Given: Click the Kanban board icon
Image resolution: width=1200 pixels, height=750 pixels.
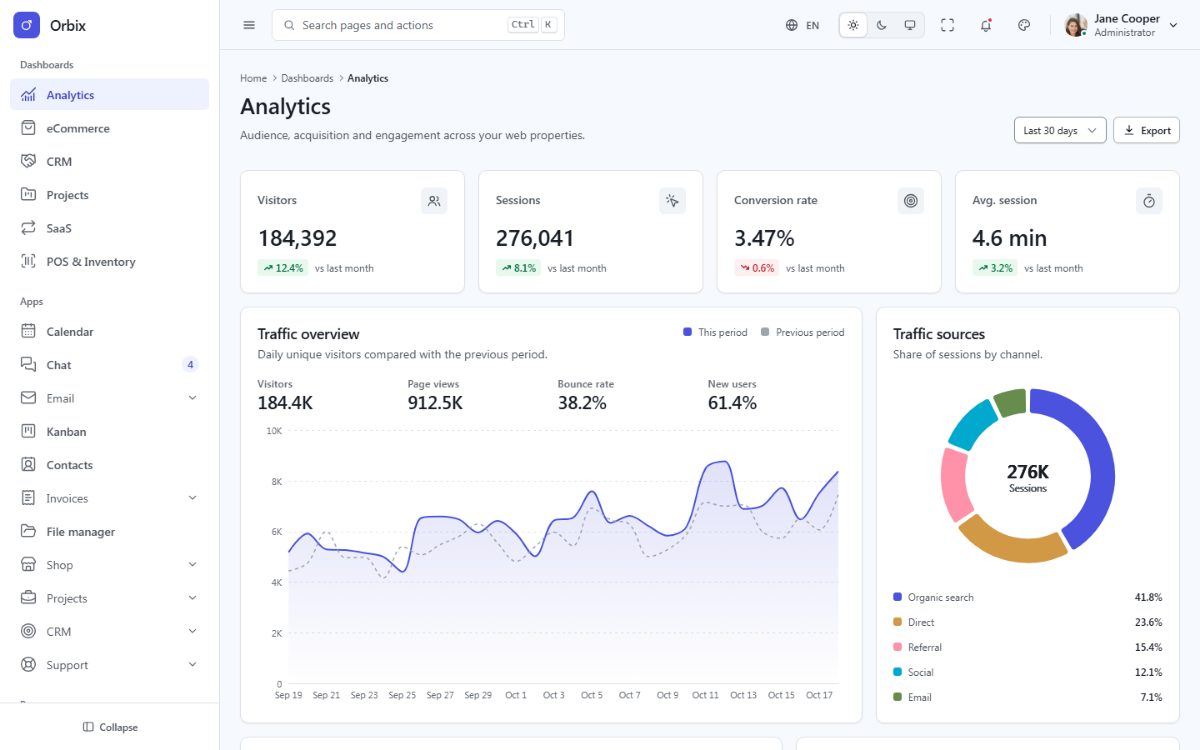Looking at the screenshot, I should [28, 431].
